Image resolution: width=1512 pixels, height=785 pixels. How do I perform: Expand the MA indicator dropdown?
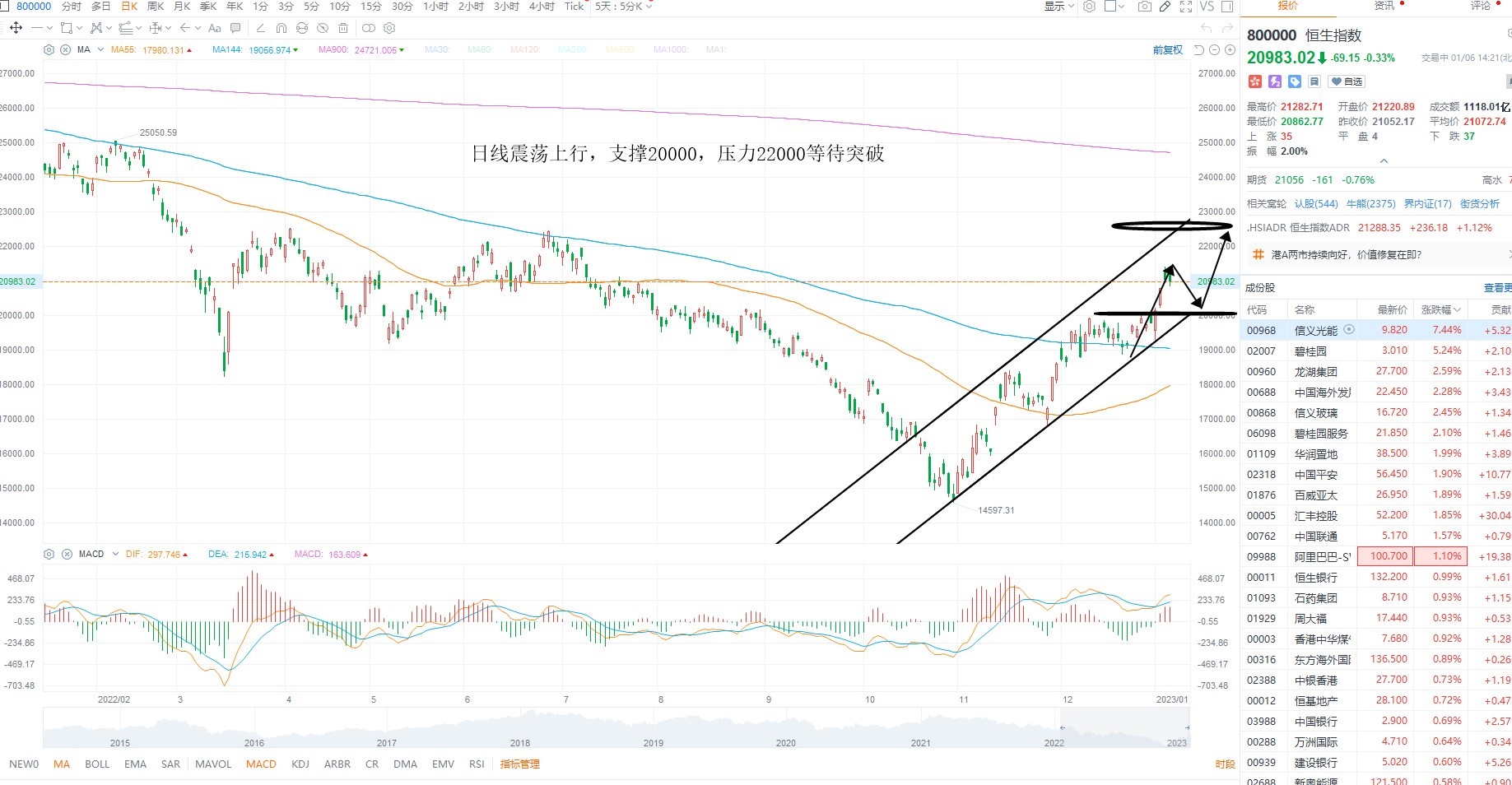point(100,50)
